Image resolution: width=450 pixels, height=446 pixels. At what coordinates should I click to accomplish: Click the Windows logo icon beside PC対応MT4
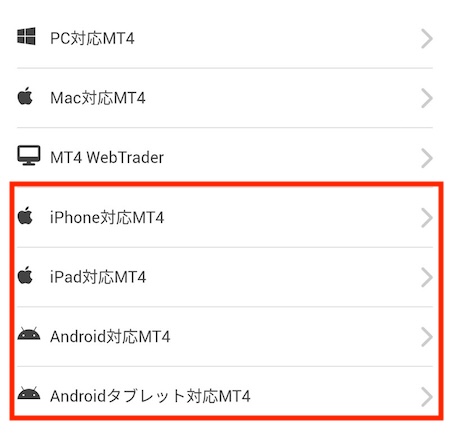tap(26, 36)
